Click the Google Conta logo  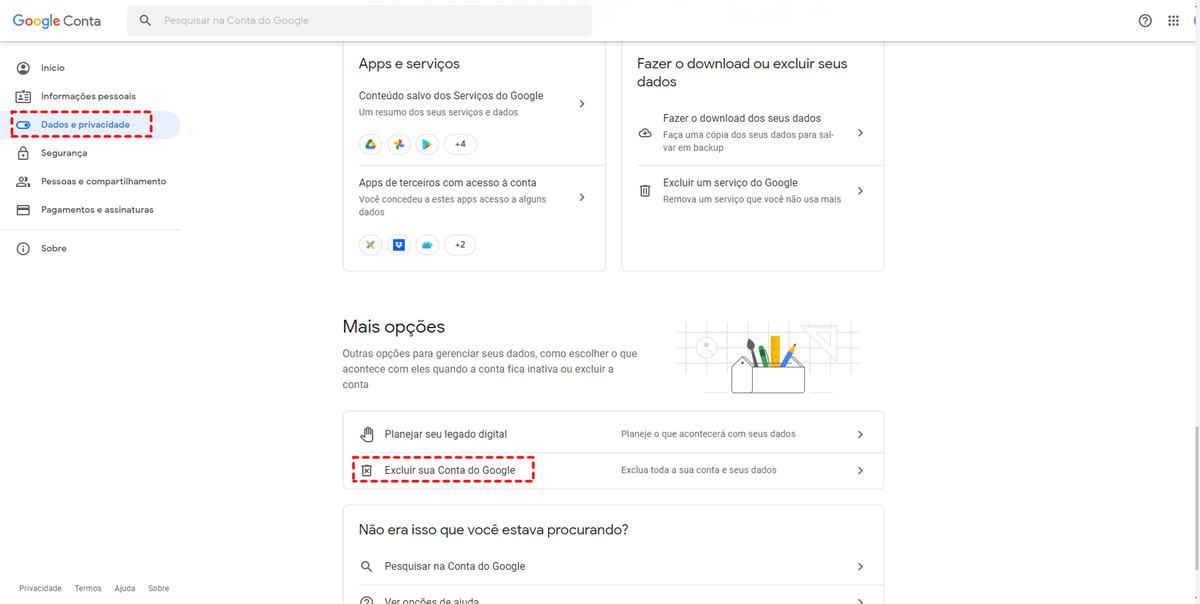57,21
